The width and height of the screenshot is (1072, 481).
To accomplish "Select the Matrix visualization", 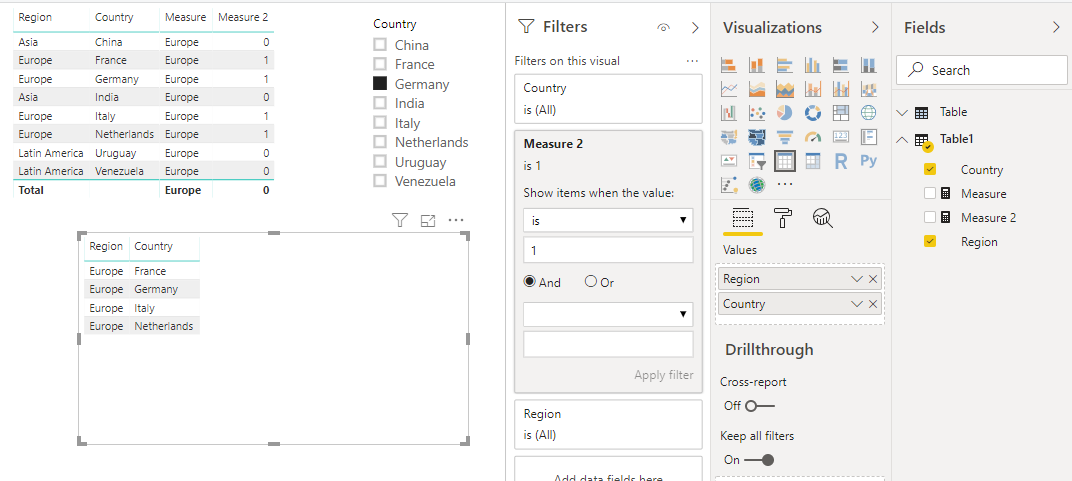I will (813, 161).
